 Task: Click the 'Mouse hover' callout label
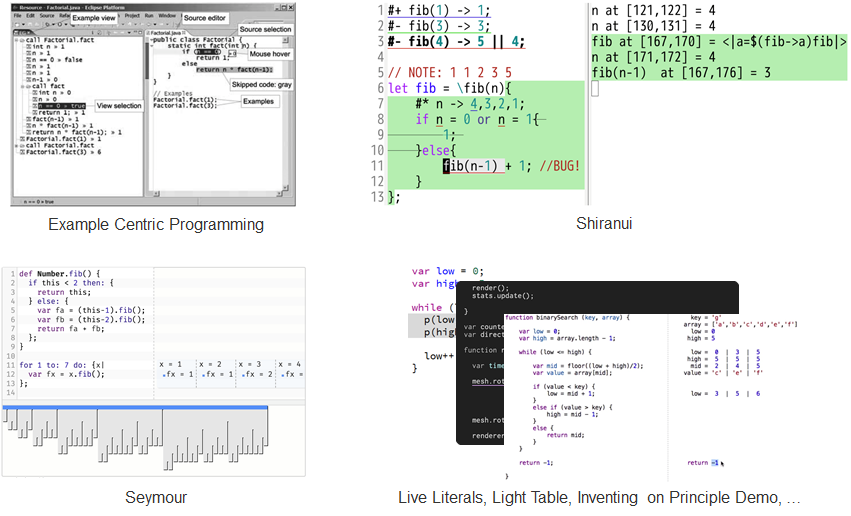click(x=268, y=54)
